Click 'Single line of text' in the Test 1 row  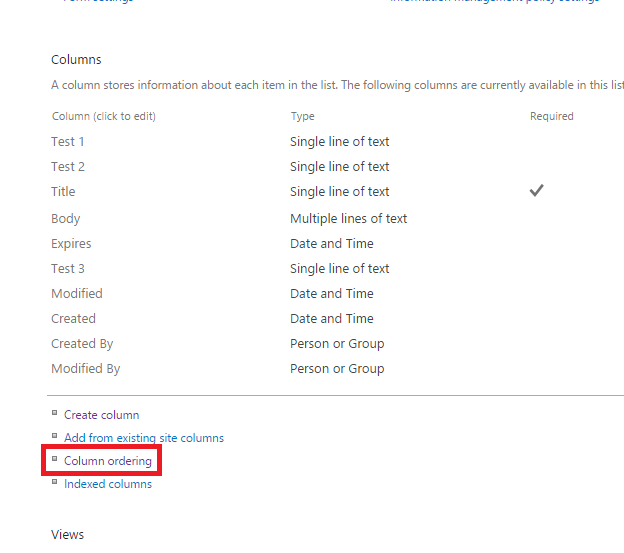(x=339, y=142)
